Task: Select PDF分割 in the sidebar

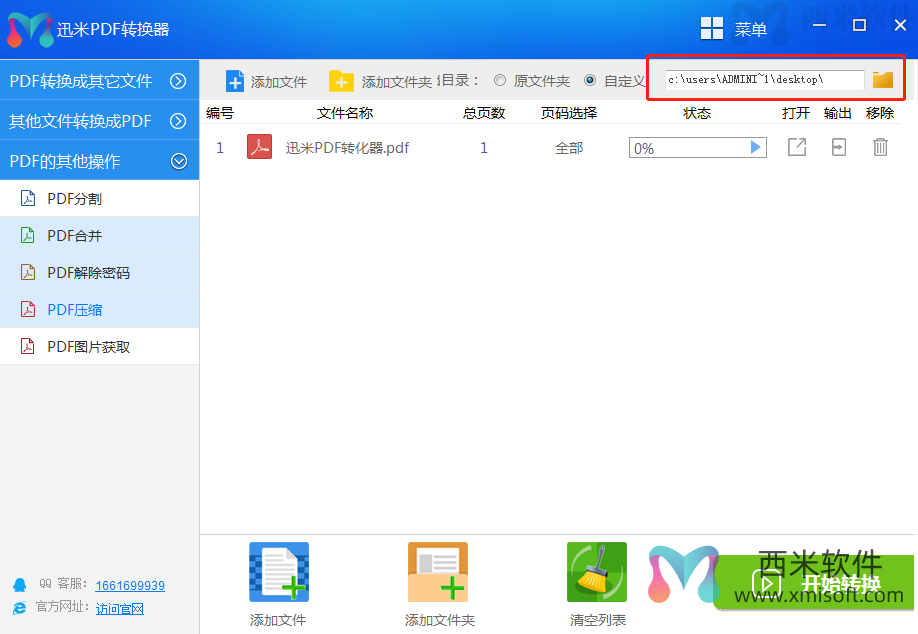Action: pyautogui.click(x=75, y=199)
